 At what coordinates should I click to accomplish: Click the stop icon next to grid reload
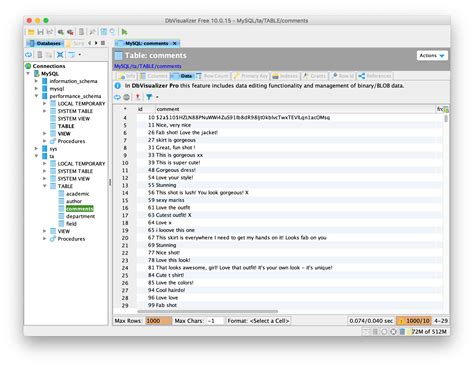coord(127,97)
